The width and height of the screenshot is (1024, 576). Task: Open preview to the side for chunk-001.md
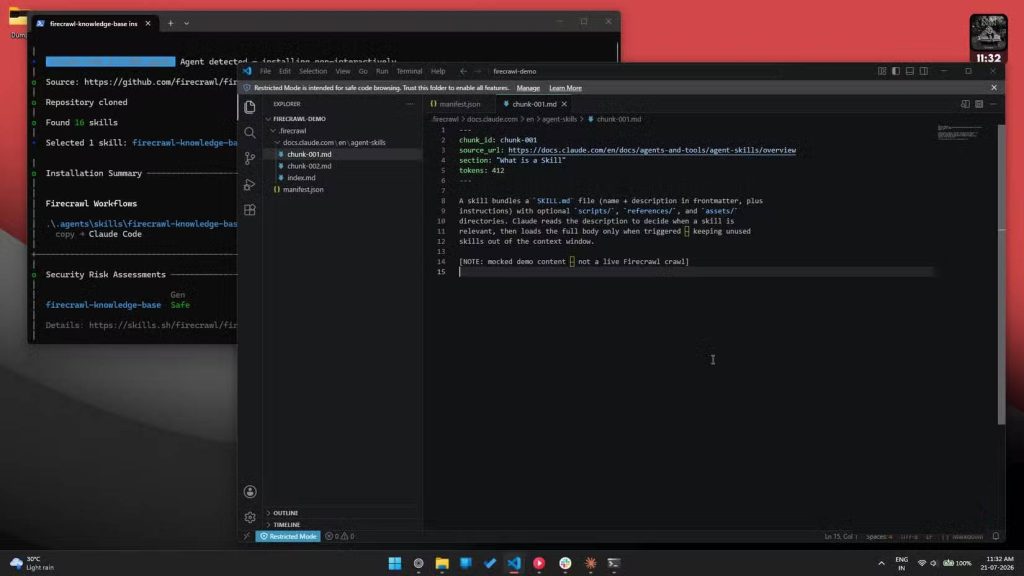coord(965,104)
